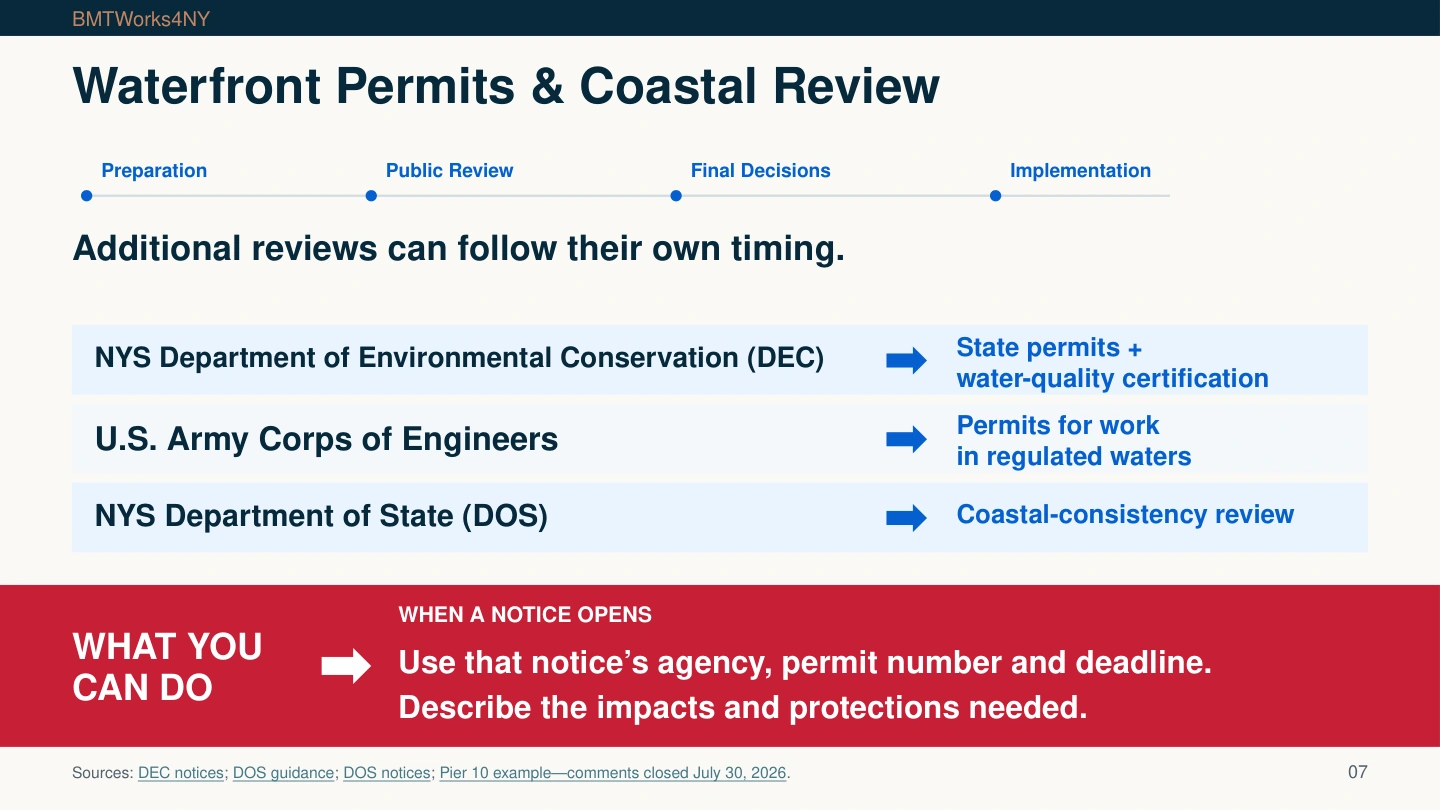Follow the DOS notices link

387,773
